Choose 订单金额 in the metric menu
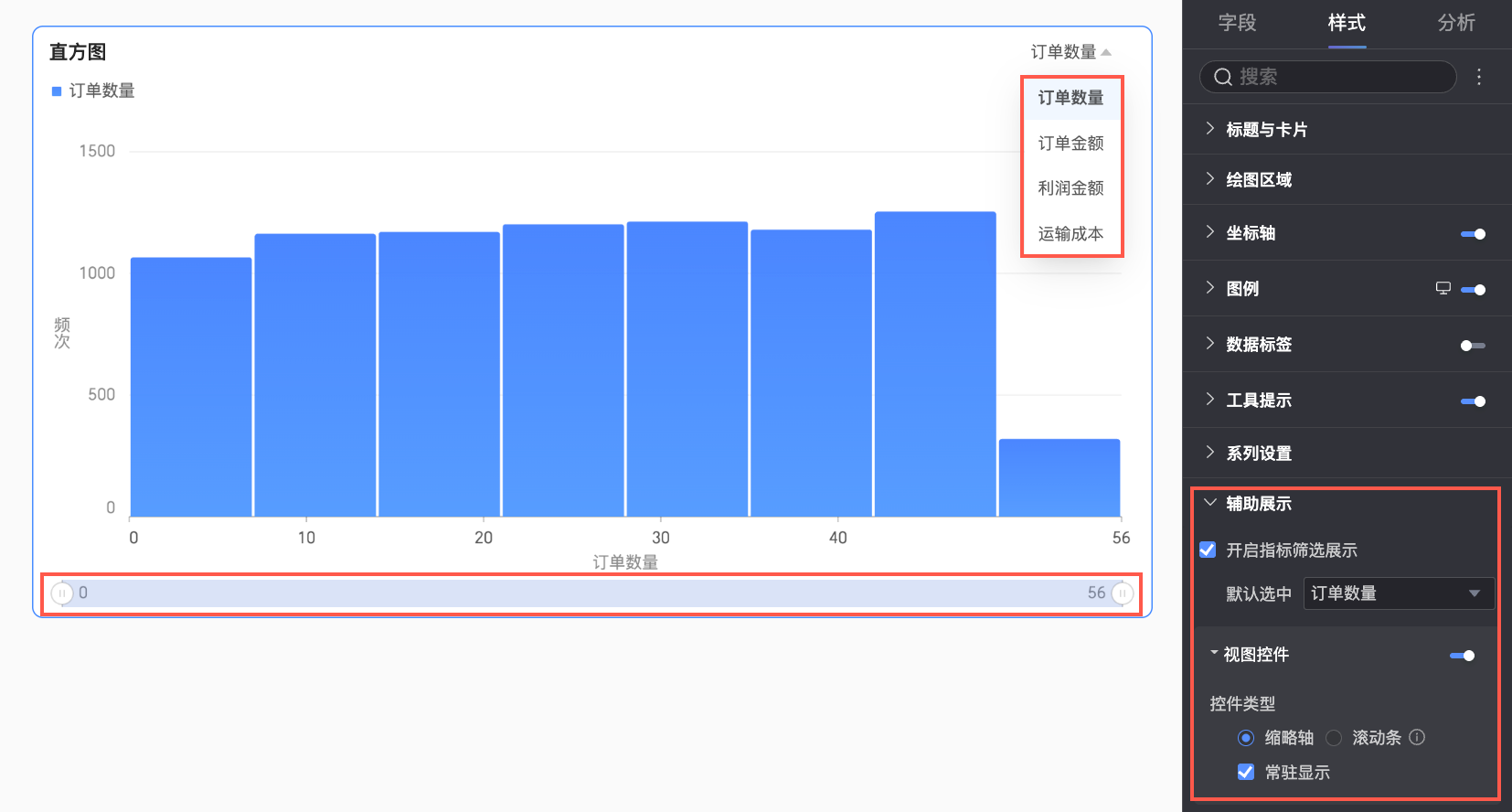Screen dimensions: 1512x812 [x=1070, y=143]
